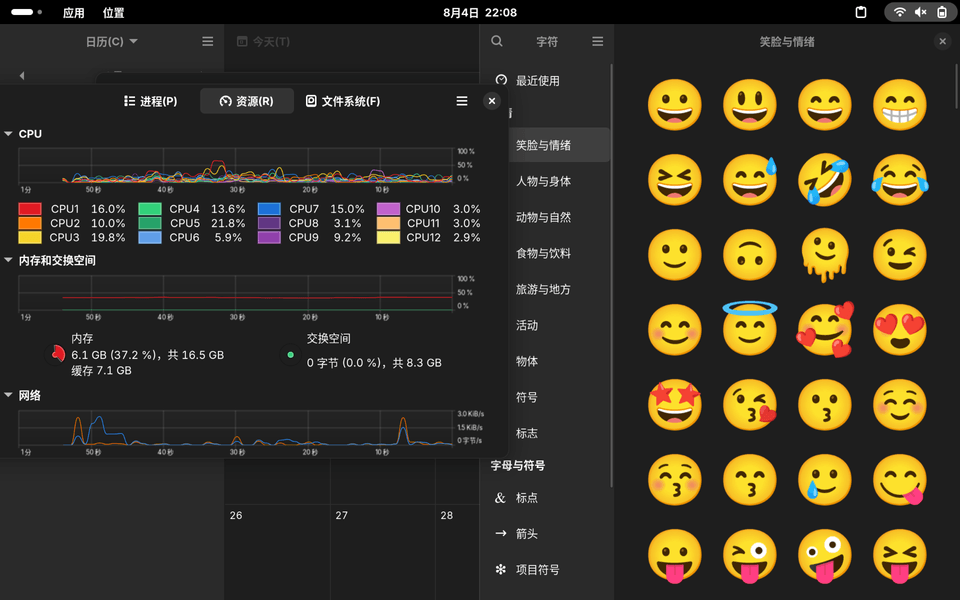Open System Monitor hamburger menu
This screenshot has width=960, height=600.
462,101
